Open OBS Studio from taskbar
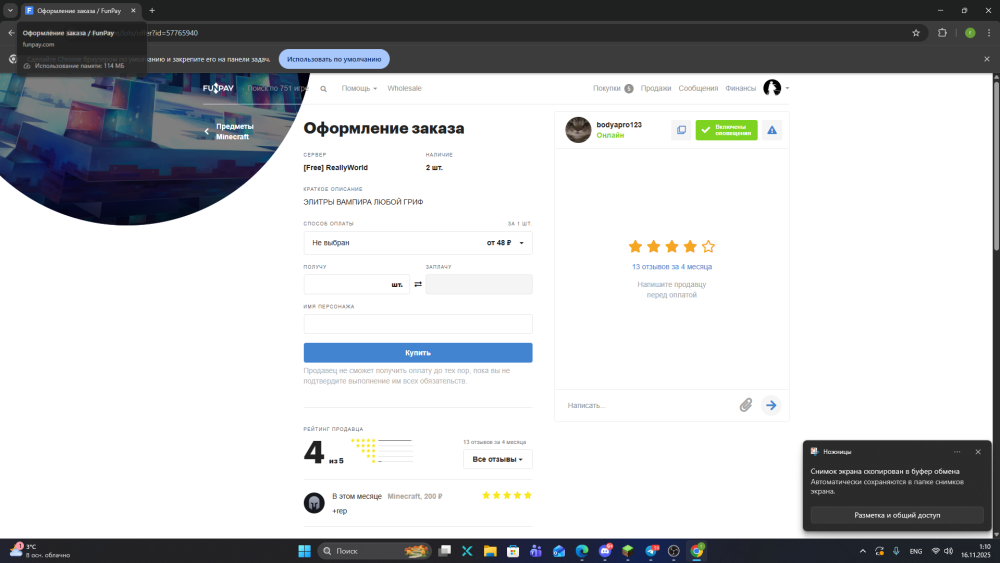The width and height of the screenshot is (1000, 563). click(674, 551)
